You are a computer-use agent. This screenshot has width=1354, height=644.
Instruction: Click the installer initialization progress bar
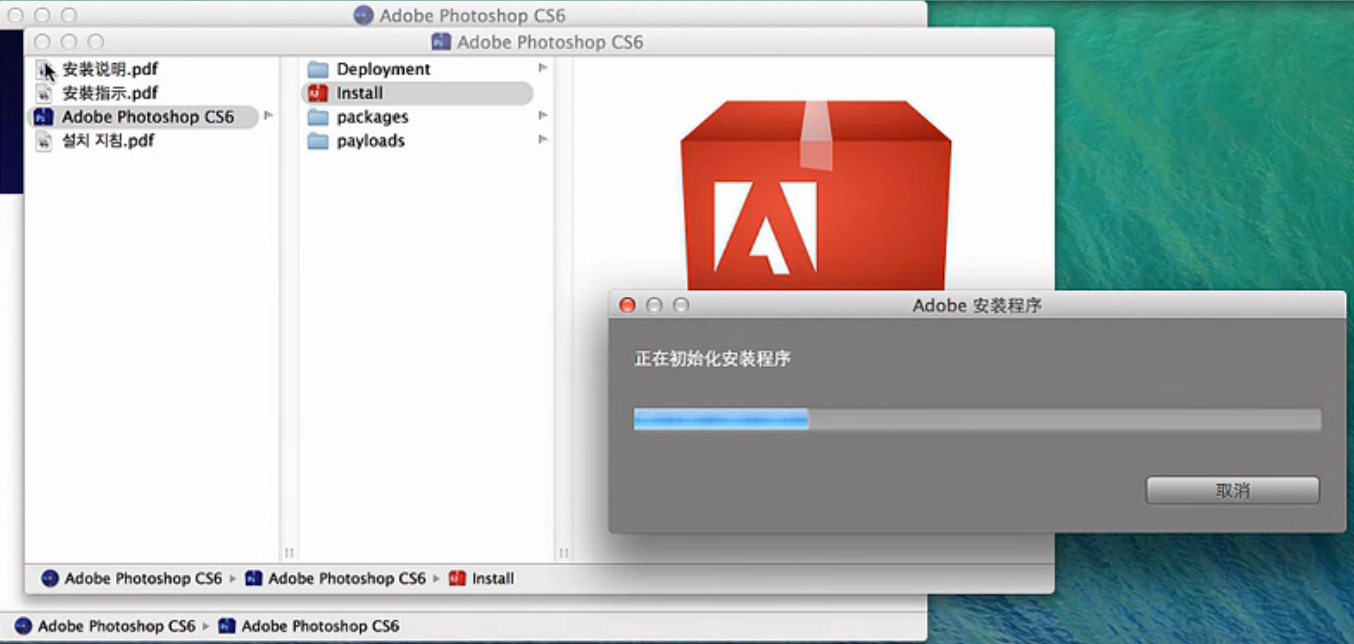(x=977, y=419)
